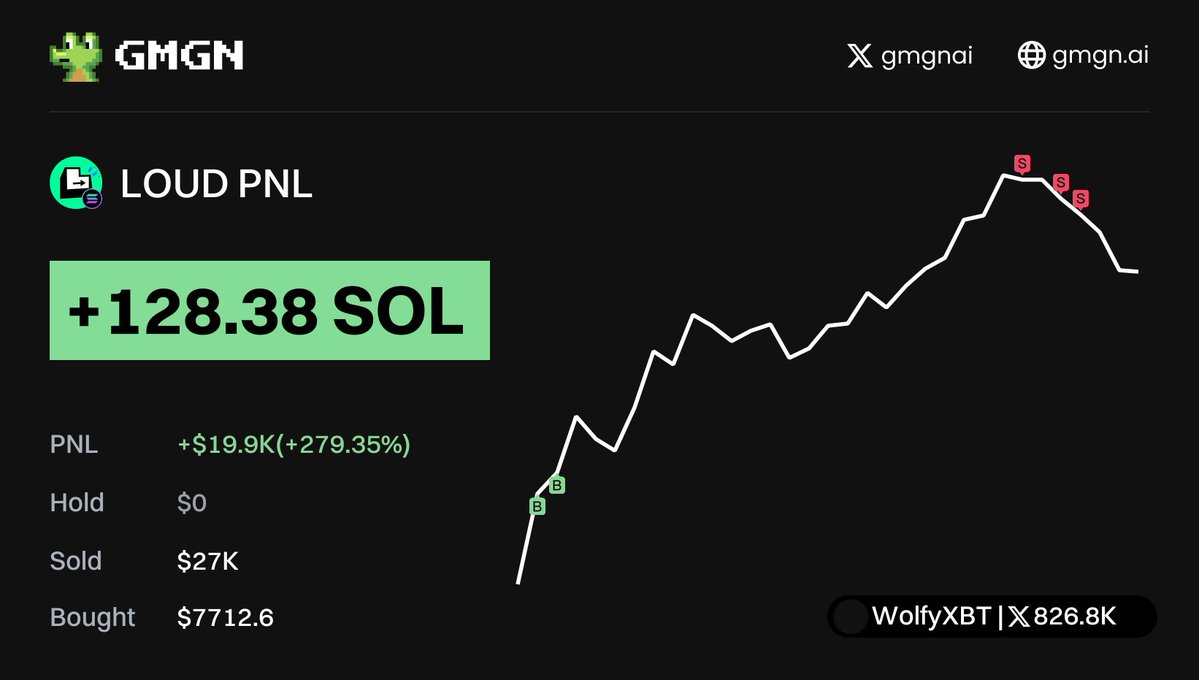Click the WolfyXBT username badge
Screen dimensions: 1199x680
[992, 617]
